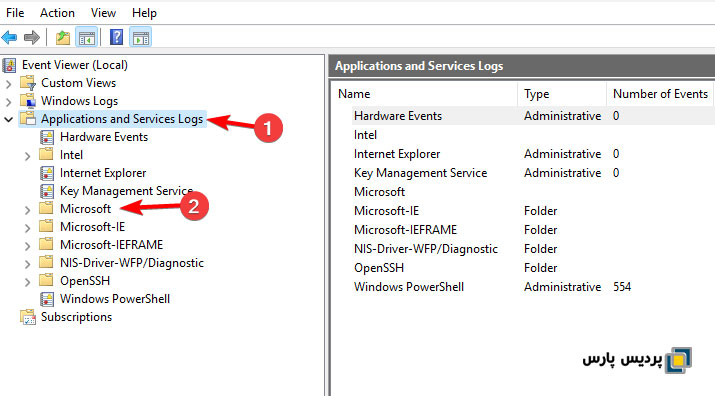The height and width of the screenshot is (396, 715).
Task: Select Event Viewer (Local) tree label
Action: pos(75,65)
